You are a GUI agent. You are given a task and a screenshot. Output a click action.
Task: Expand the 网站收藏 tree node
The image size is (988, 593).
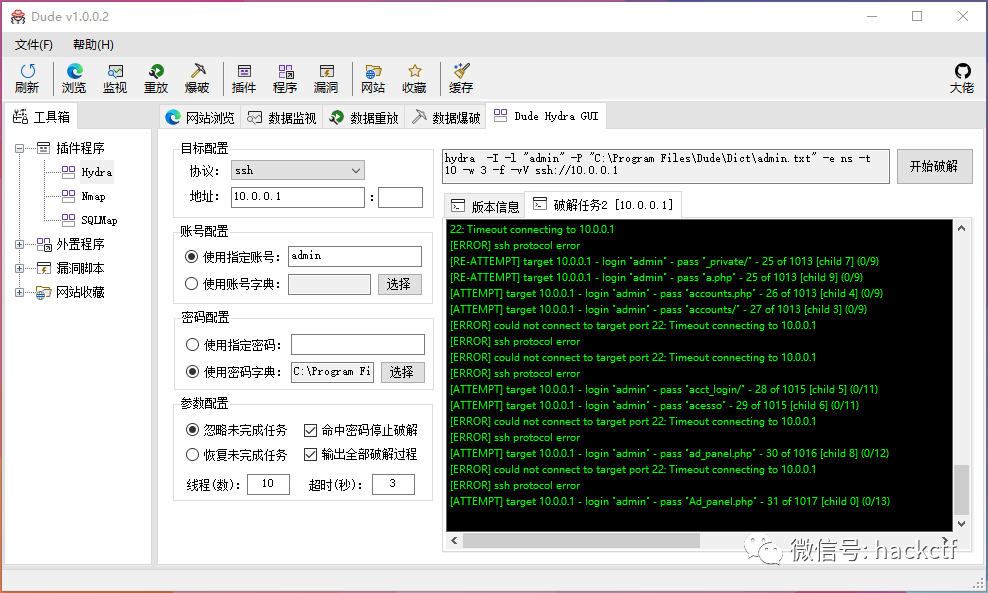(20, 292)
